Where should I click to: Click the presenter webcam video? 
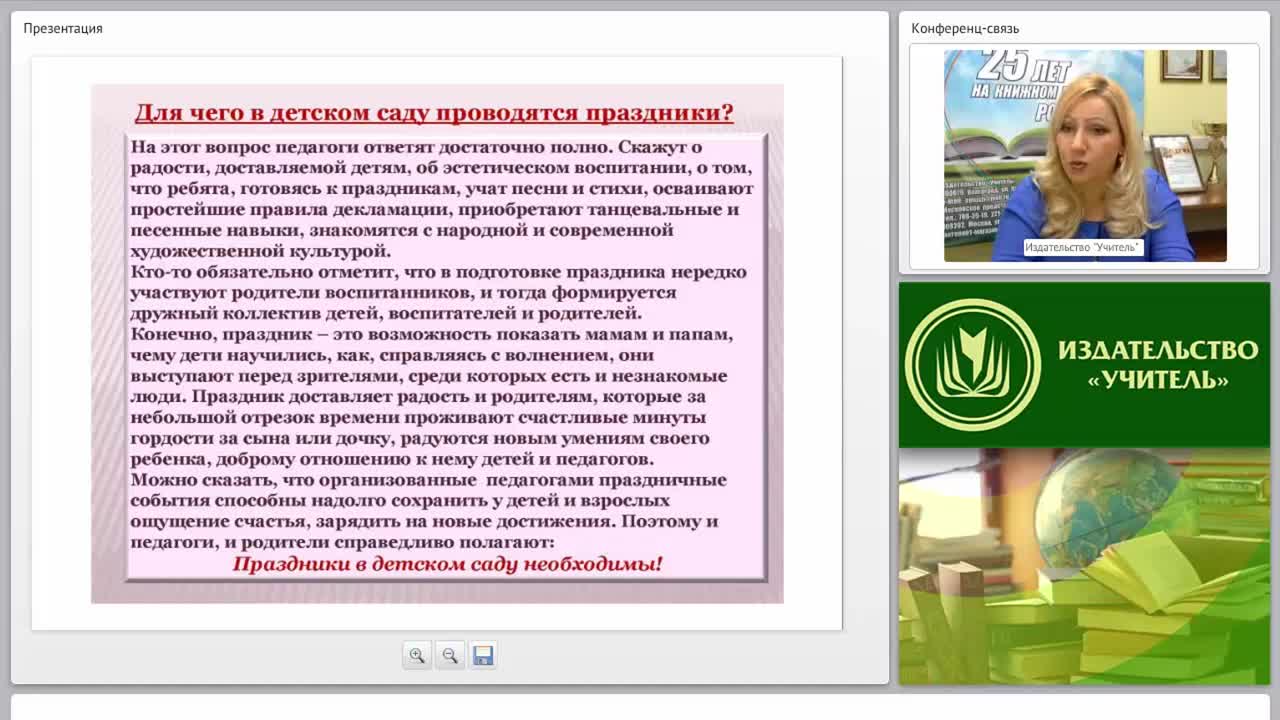(1085, 156)
